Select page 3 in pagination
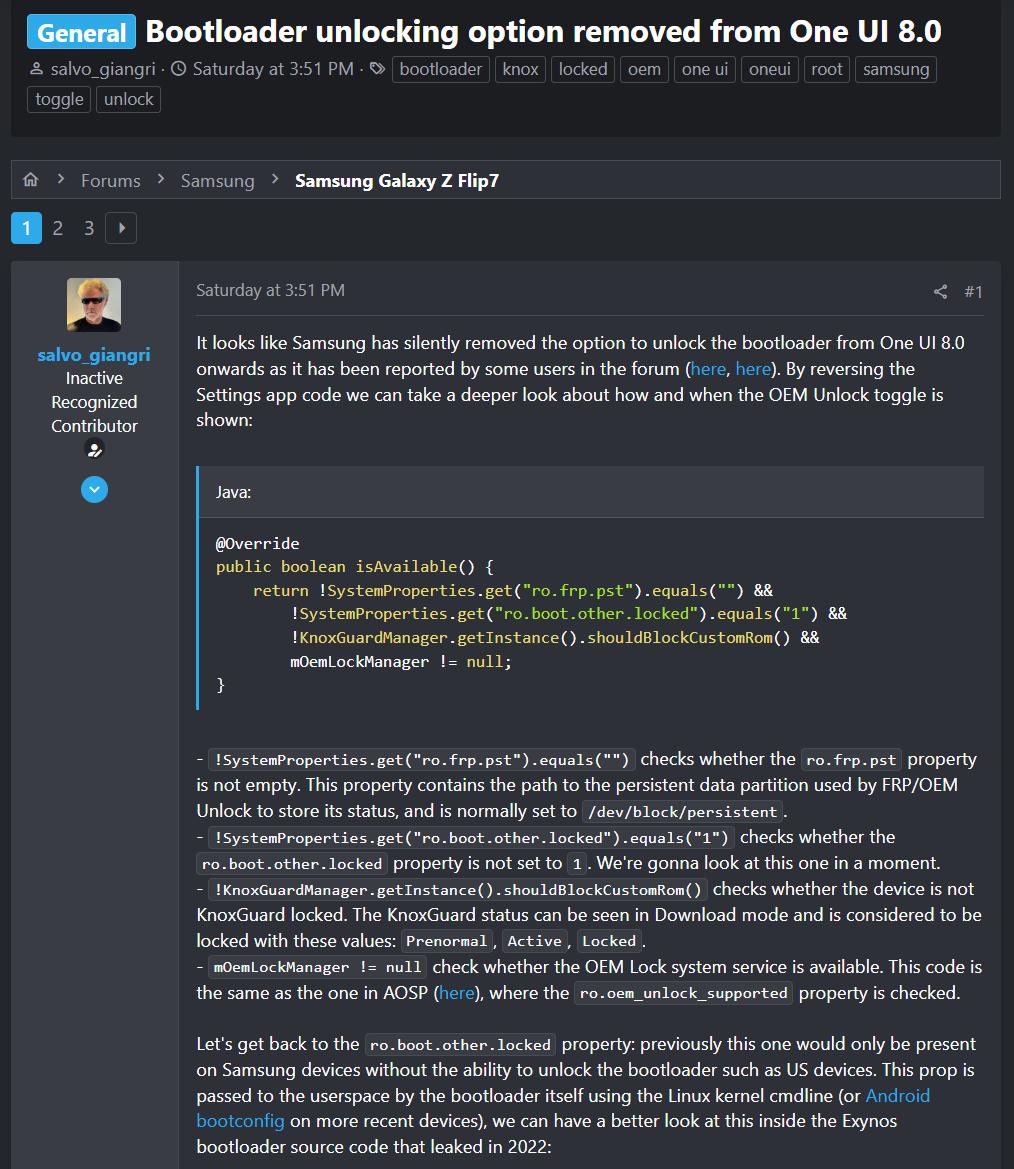Viewport: 1014px width, 1169px height. [89, 228]
